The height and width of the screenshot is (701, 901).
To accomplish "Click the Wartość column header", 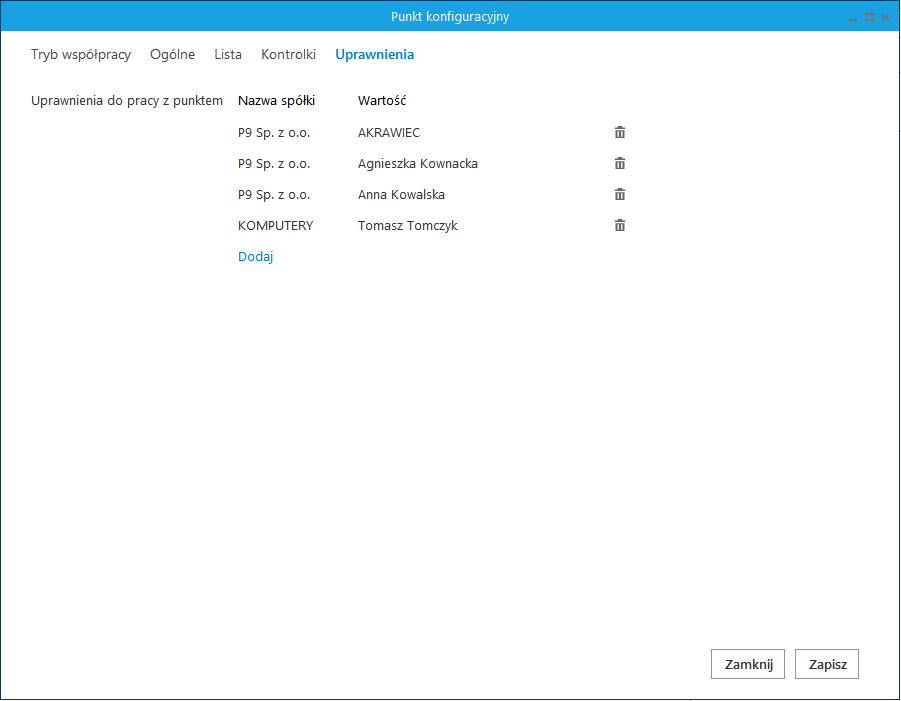I will pos(382,101).
